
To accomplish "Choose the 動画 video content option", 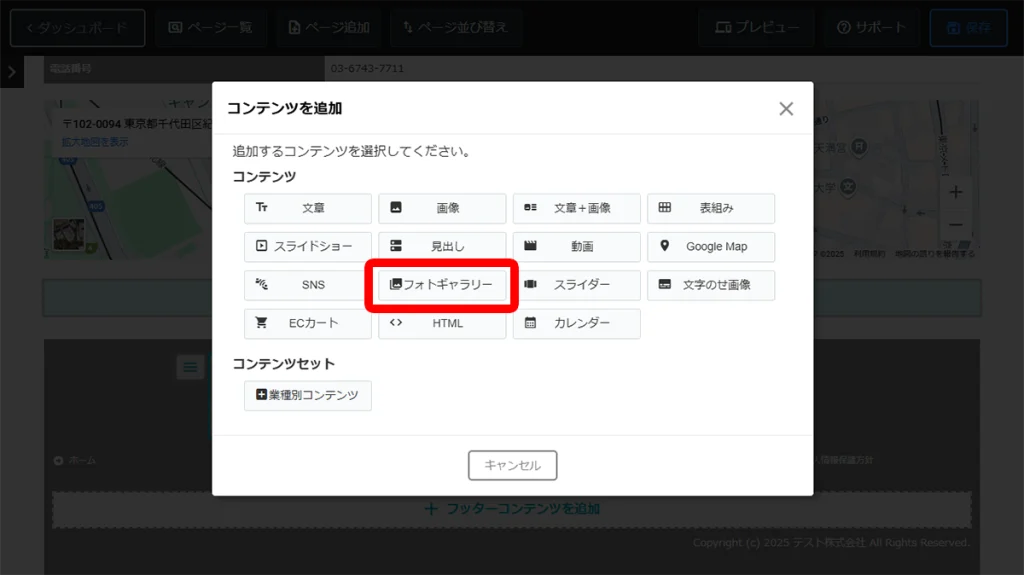I will pos(577,246).
